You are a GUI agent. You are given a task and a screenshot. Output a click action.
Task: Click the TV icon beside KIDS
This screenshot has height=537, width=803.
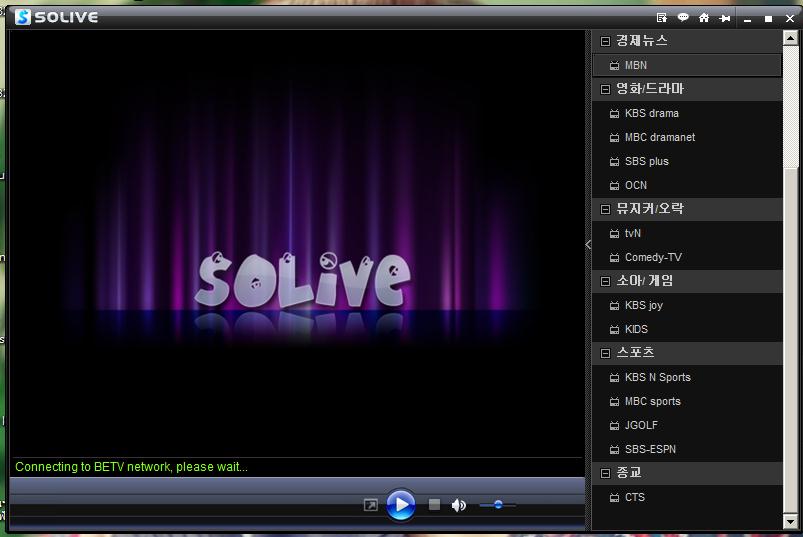click(615, 330)
